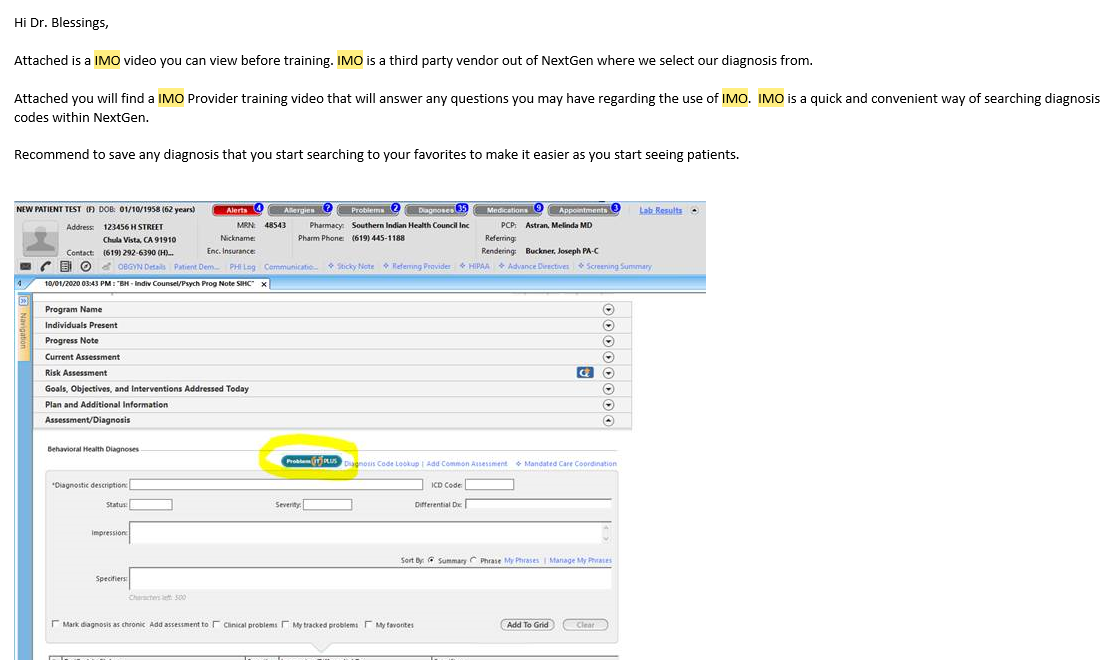The image size is (1115, 660).
Task: Expand the Current Assessment section
Action: click(x=608, y=357)
